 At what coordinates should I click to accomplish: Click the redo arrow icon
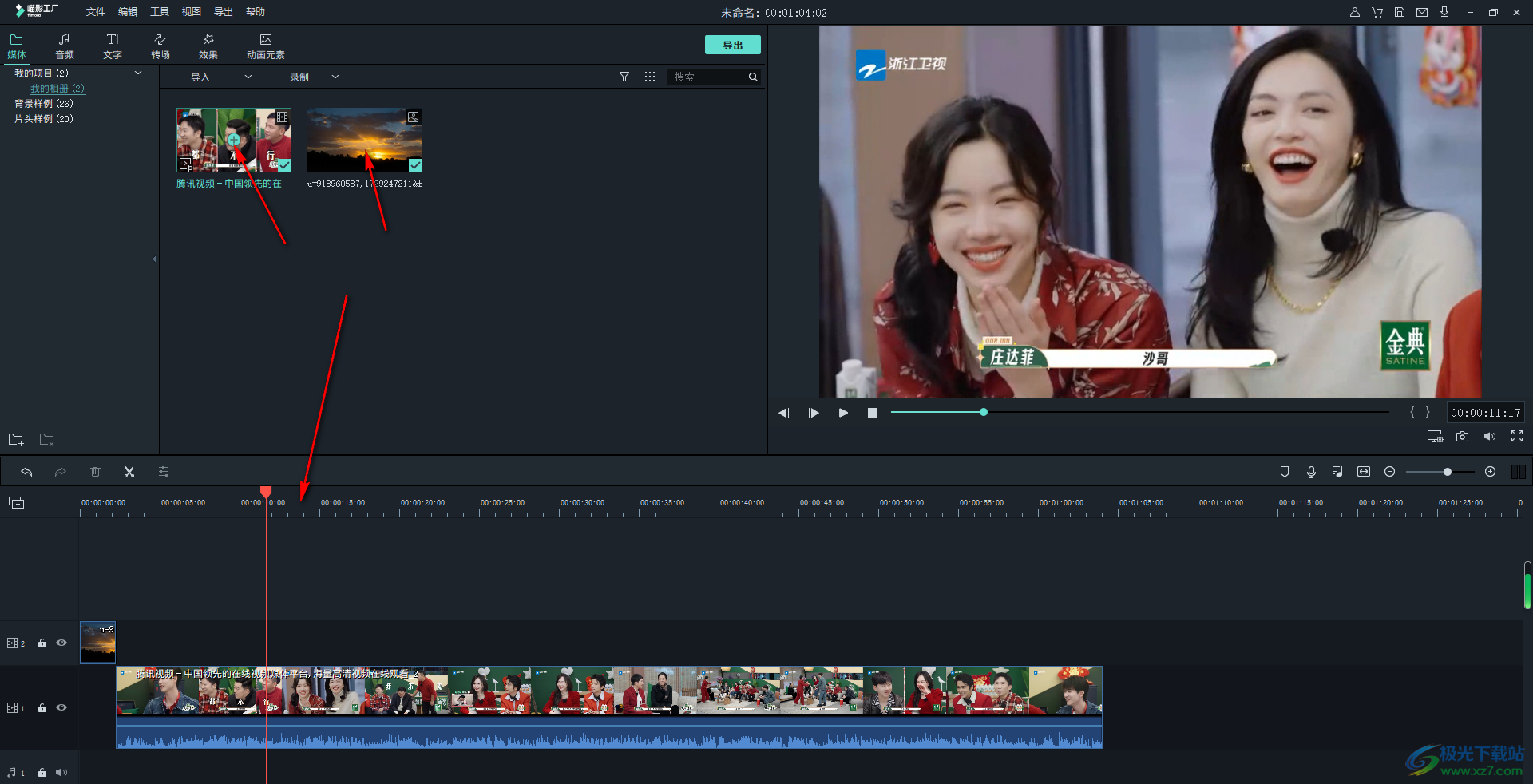point(61,472)
